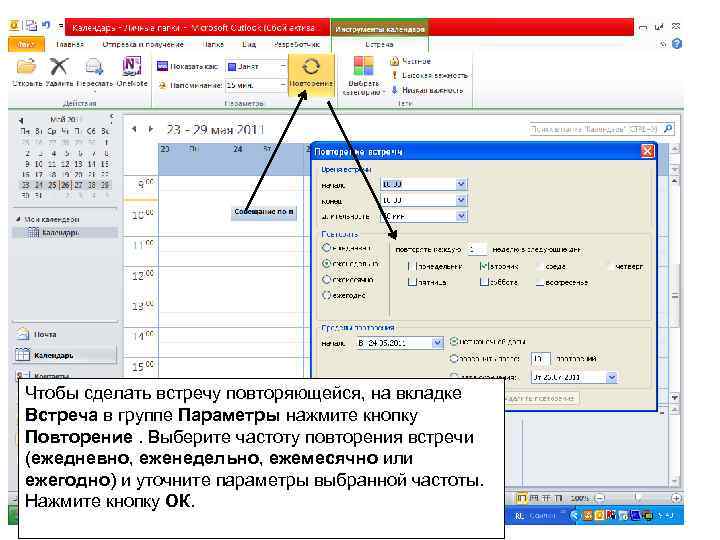Open the Выбрать категорию color categories
Viewport: 720px width, 540px height.
pyautogui.click(x=363, y=75)
